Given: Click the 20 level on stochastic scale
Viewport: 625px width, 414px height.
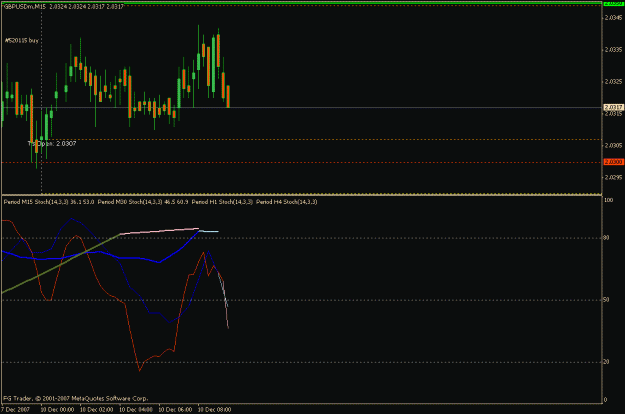Looking at the screenshot, I should [607, 362].
